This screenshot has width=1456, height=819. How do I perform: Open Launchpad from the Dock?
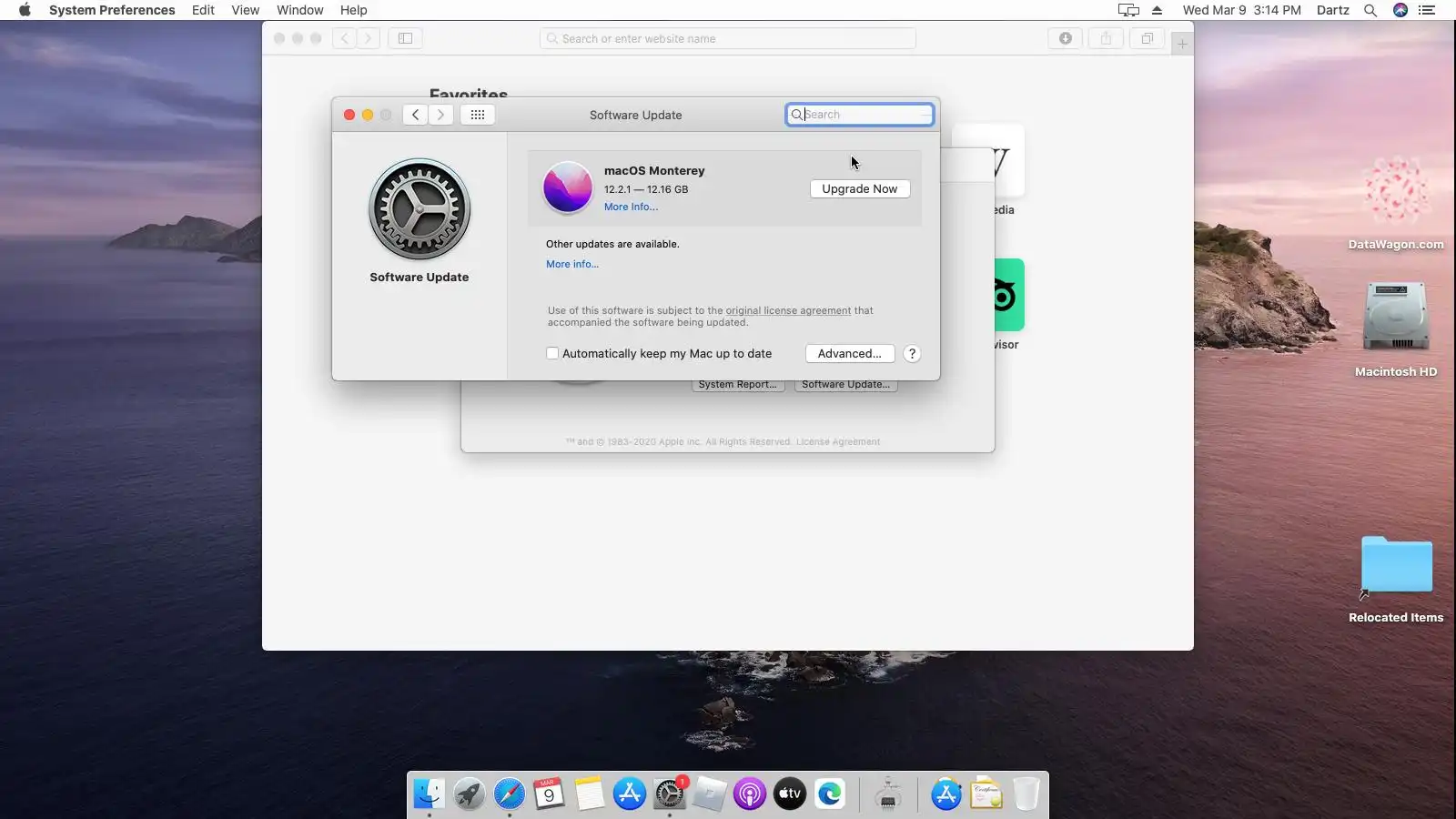tap(470, 794)
